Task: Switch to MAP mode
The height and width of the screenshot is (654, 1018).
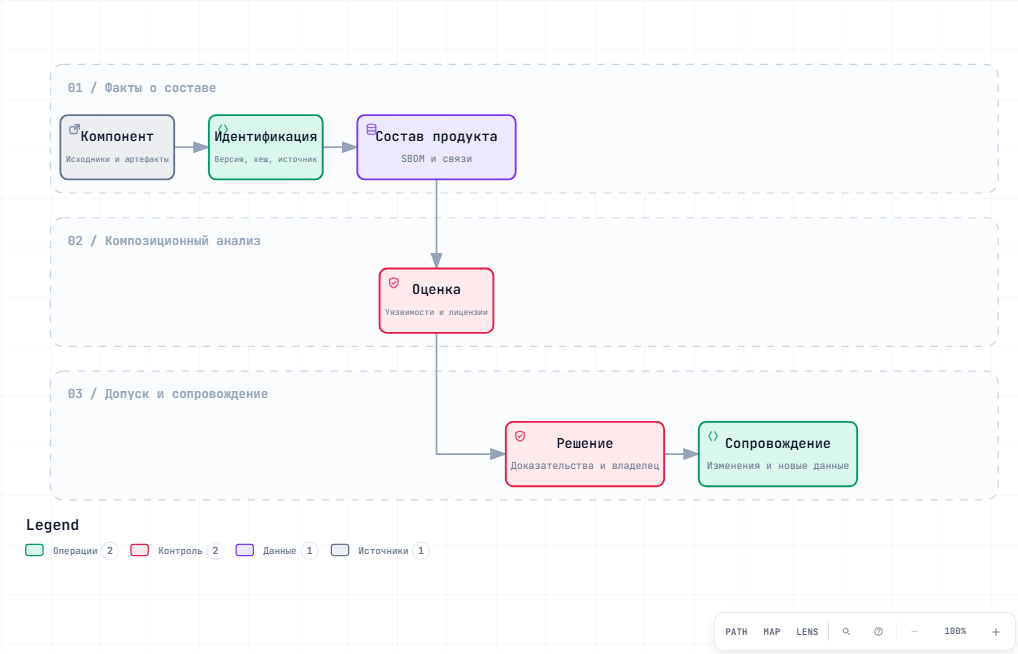Action: 771,631
